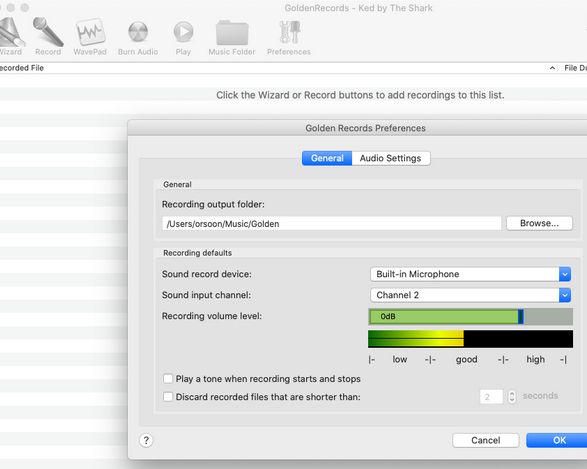Click the seconds value field

(491, 396)
